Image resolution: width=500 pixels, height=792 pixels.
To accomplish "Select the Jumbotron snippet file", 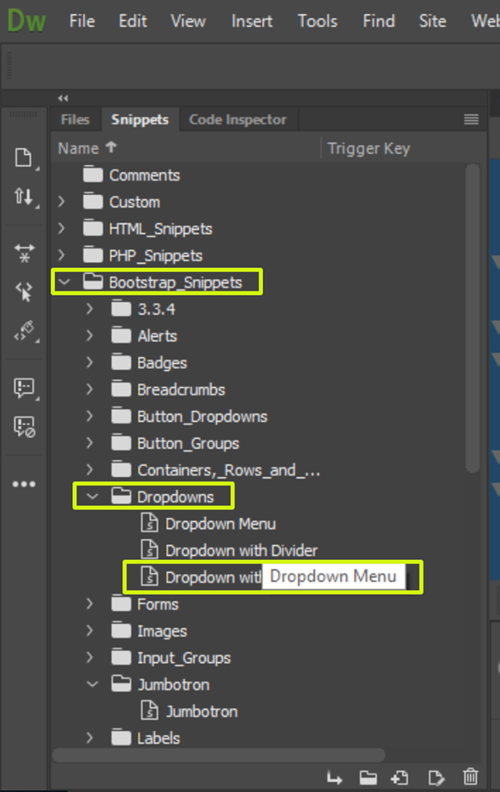I will click(202, 712).
